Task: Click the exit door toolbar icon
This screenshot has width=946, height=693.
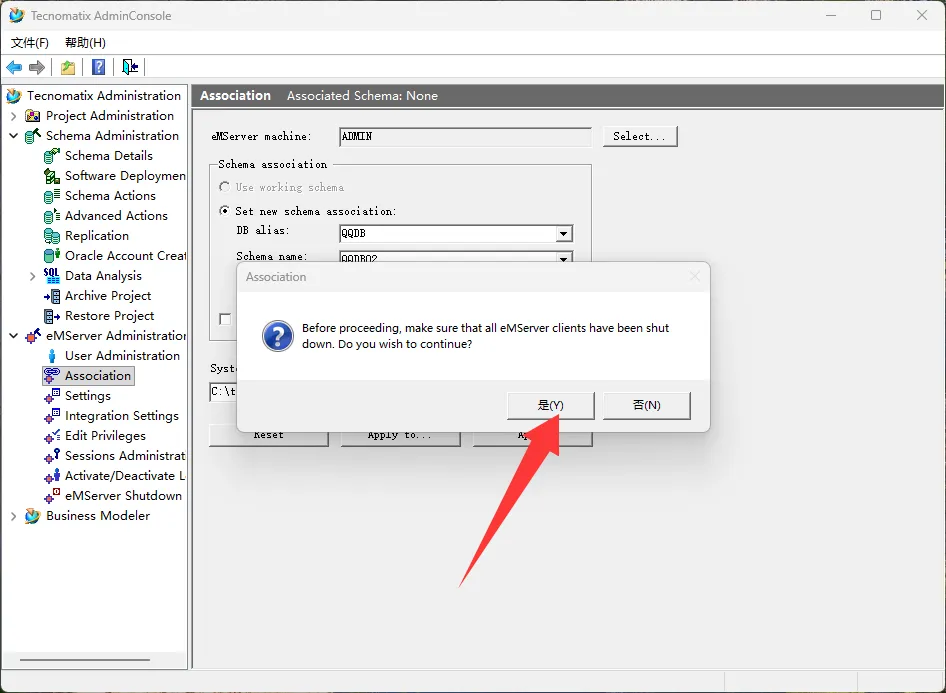Action: [x=130, y=67]
